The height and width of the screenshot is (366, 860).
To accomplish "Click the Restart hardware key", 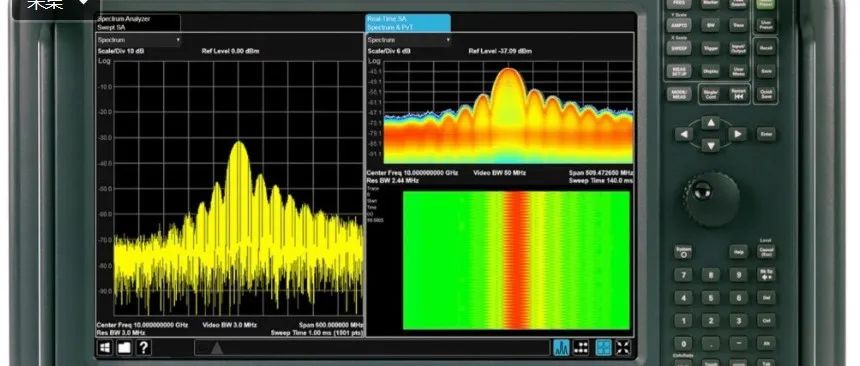I will 738,94.
